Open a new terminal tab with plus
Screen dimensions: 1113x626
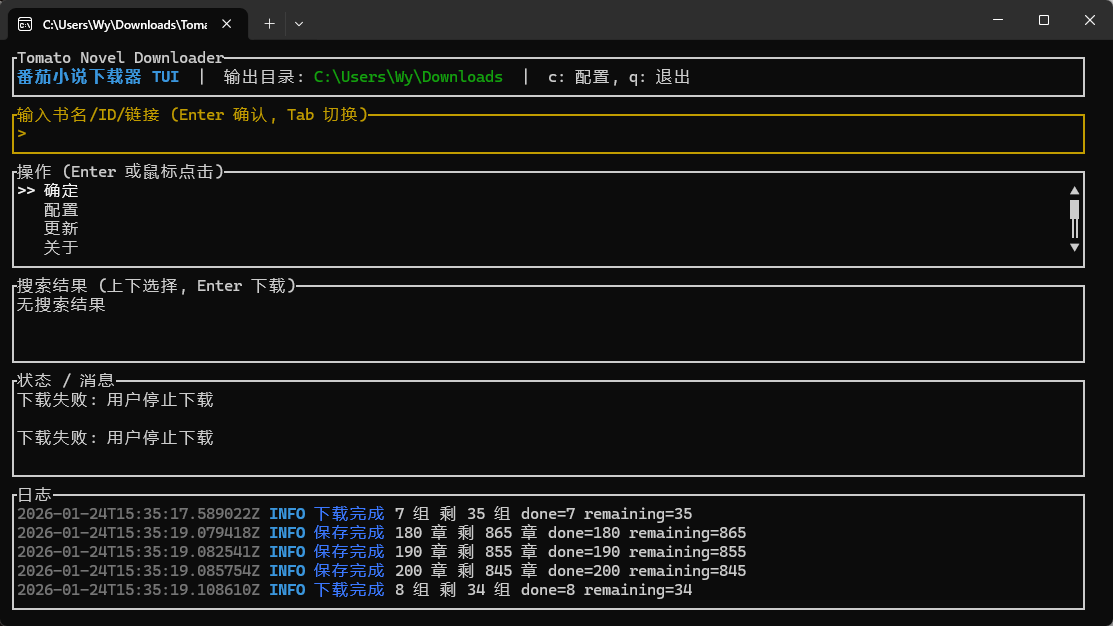point(268,23)
